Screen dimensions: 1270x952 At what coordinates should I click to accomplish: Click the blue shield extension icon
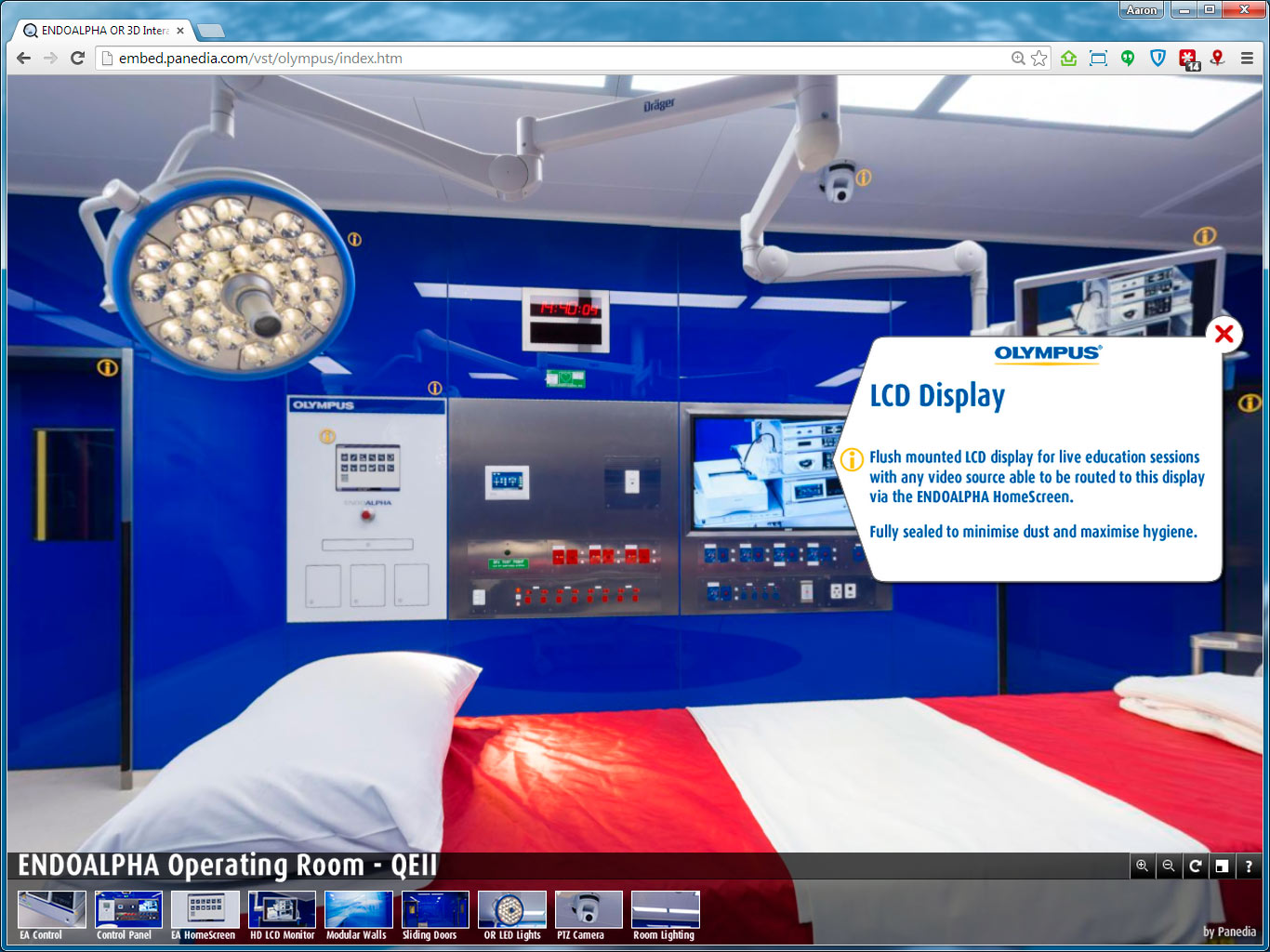[x=1158, y=58]
